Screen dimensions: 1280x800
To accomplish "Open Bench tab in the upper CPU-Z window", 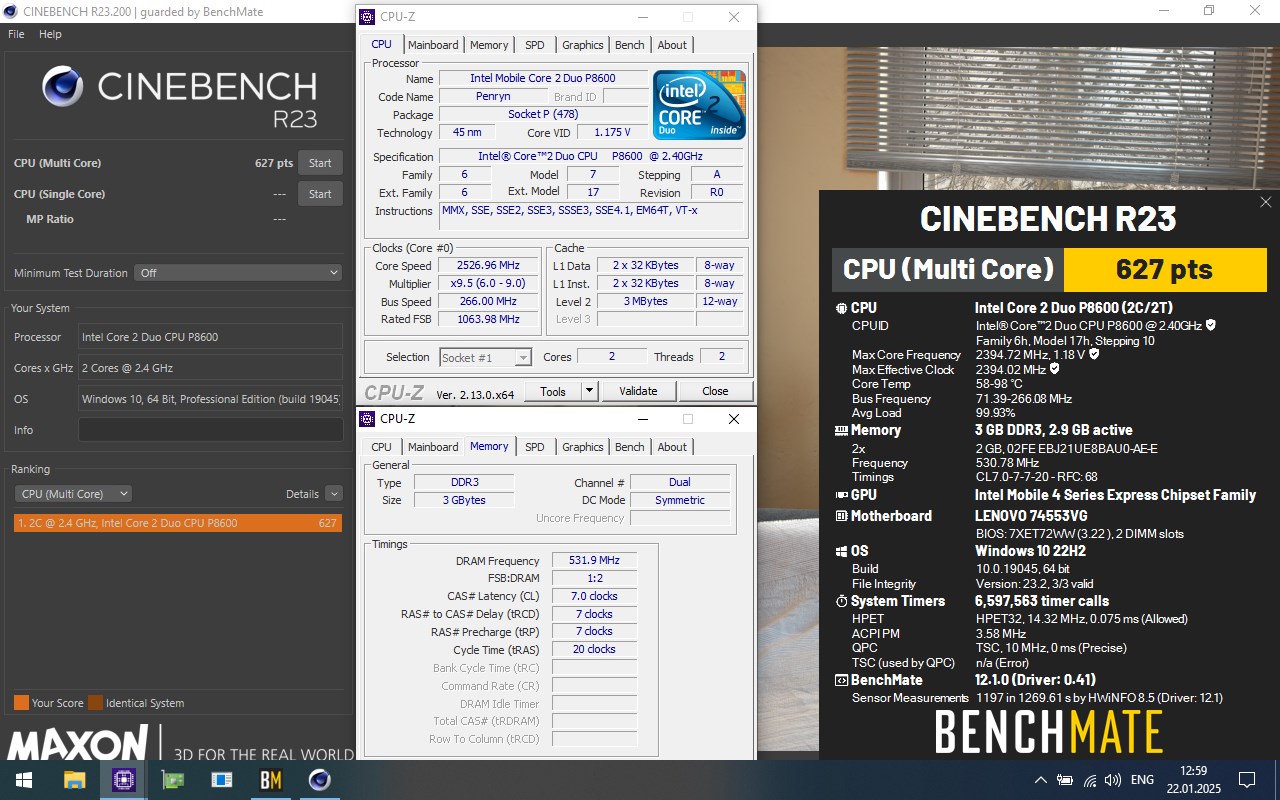I will [x=630, y=45].
